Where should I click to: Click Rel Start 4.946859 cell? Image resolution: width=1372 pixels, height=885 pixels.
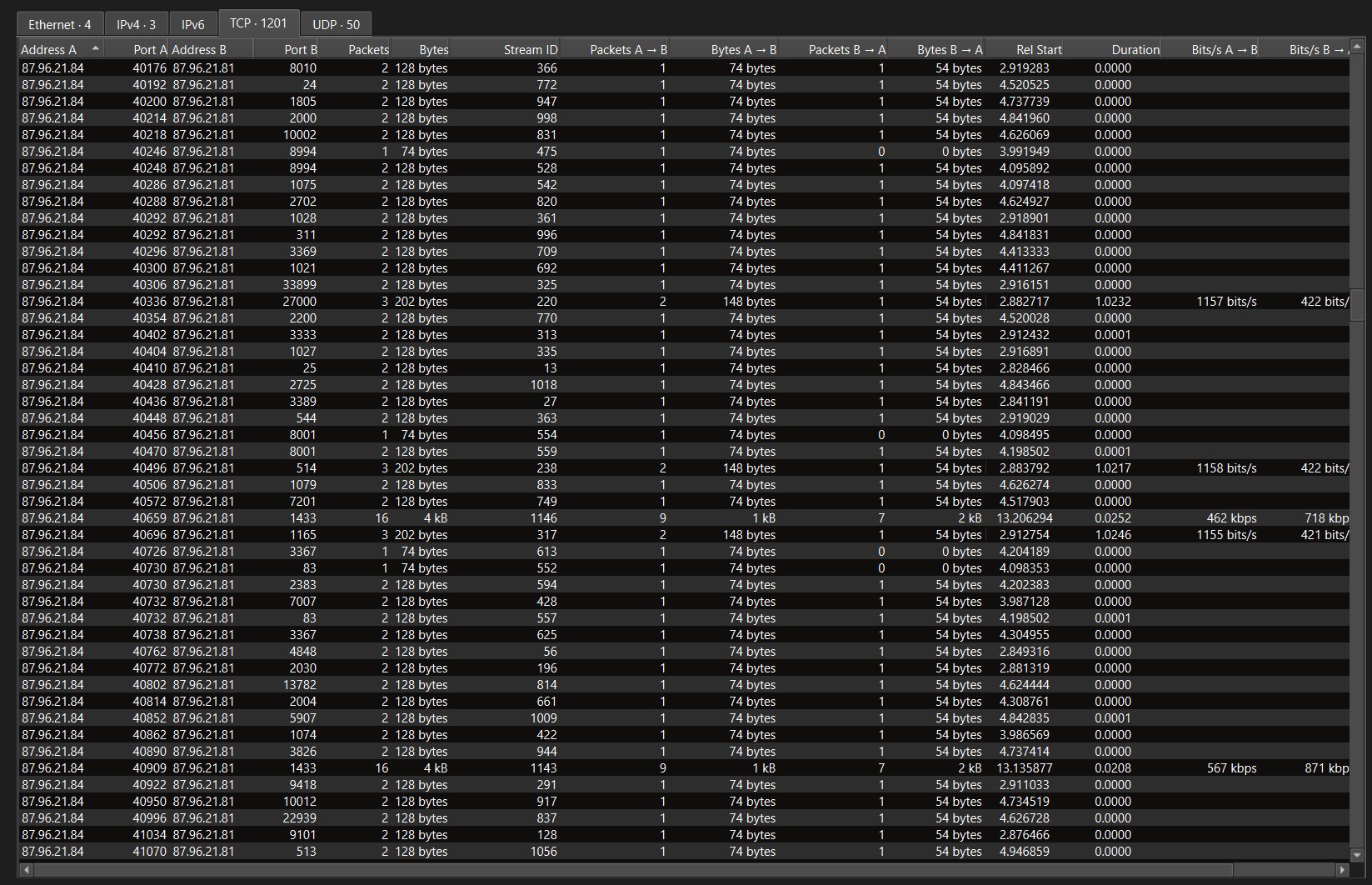coord(1025,852)
